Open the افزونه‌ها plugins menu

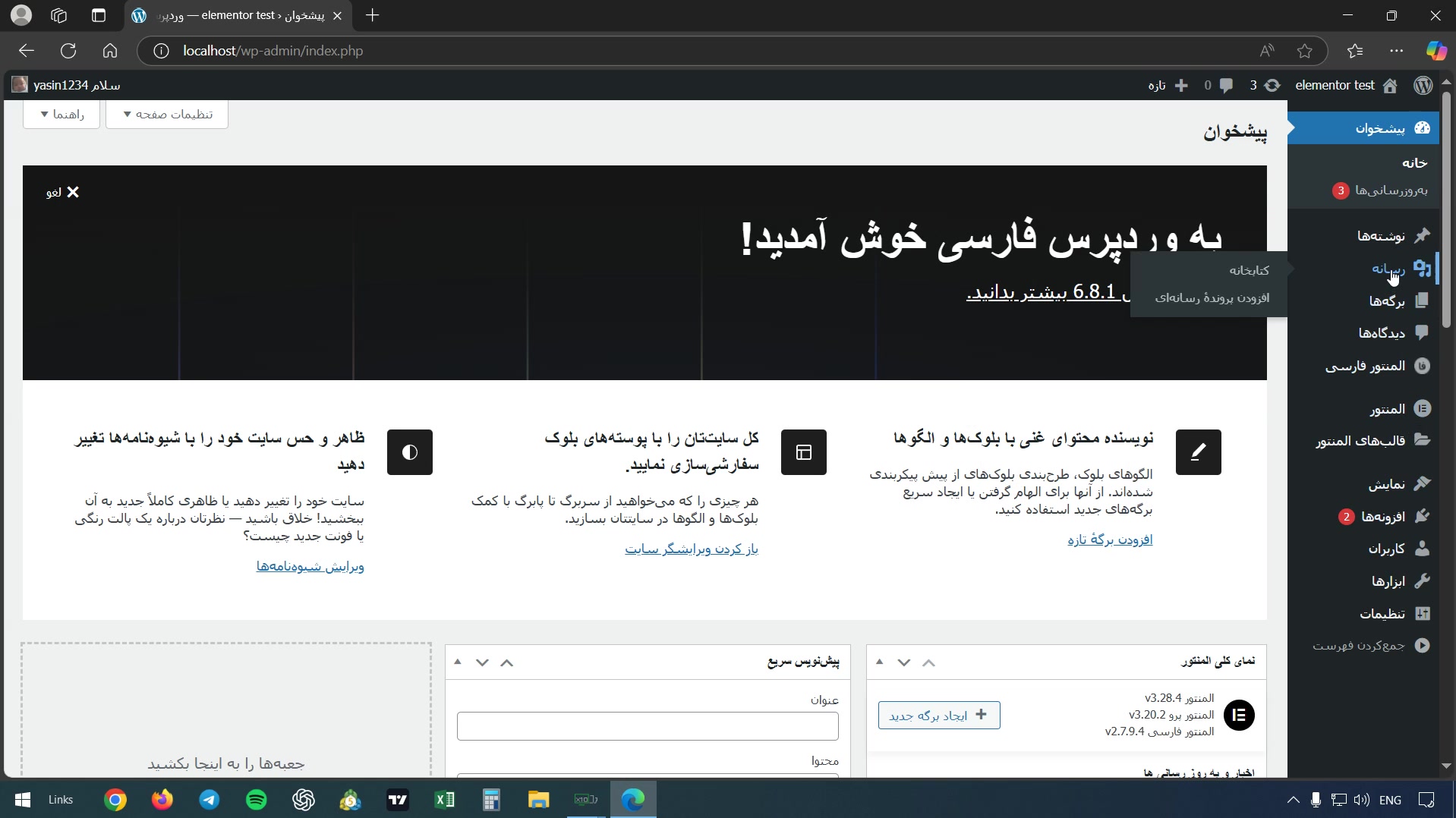1383,517
